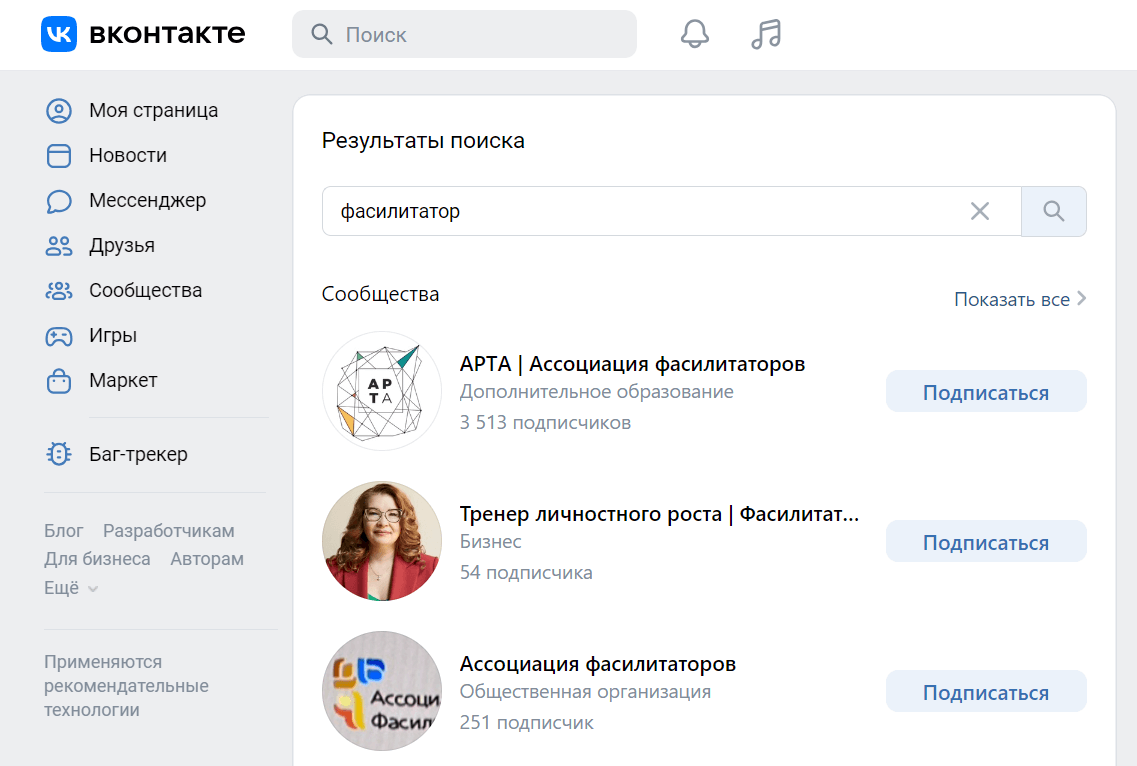Subscribe to Тренер личностного роста

[x=986, y=542]
